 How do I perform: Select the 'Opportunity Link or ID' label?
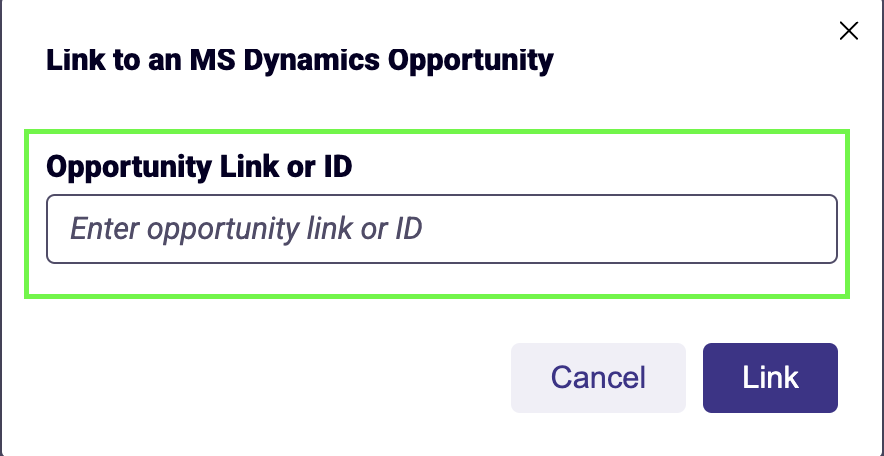point(199,166)
